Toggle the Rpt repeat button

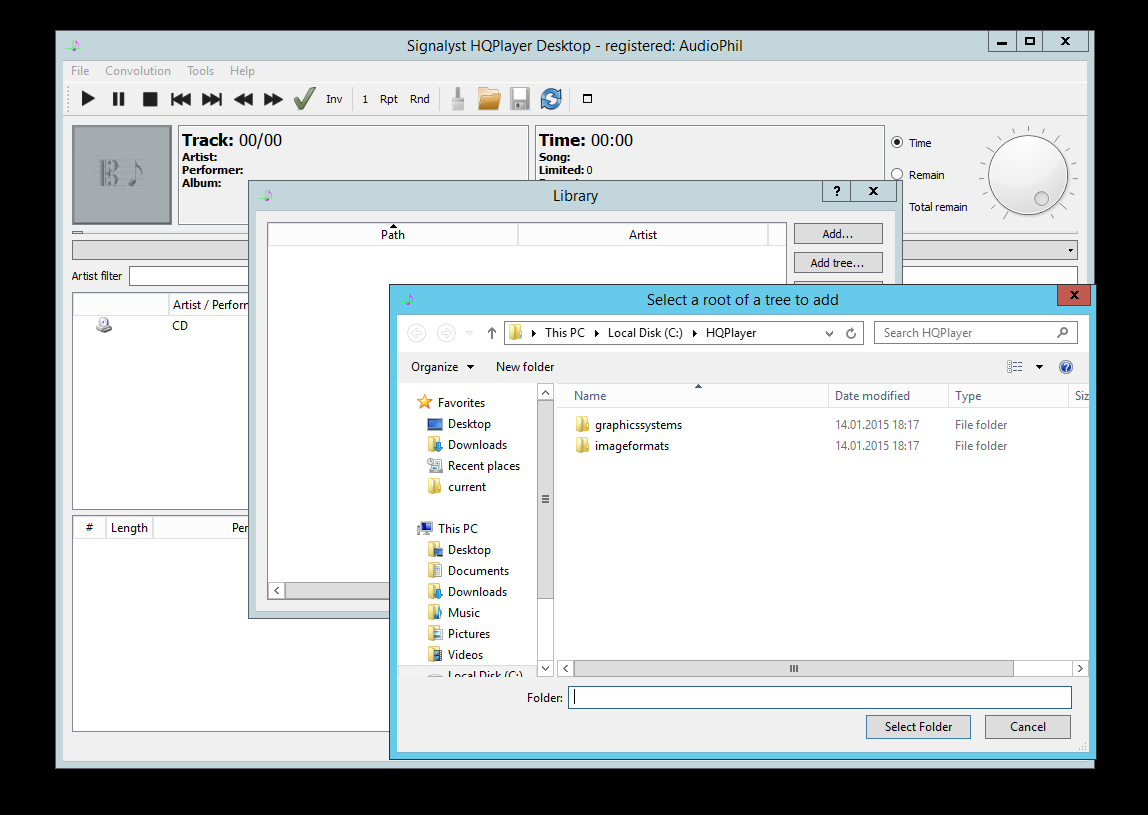389,99
